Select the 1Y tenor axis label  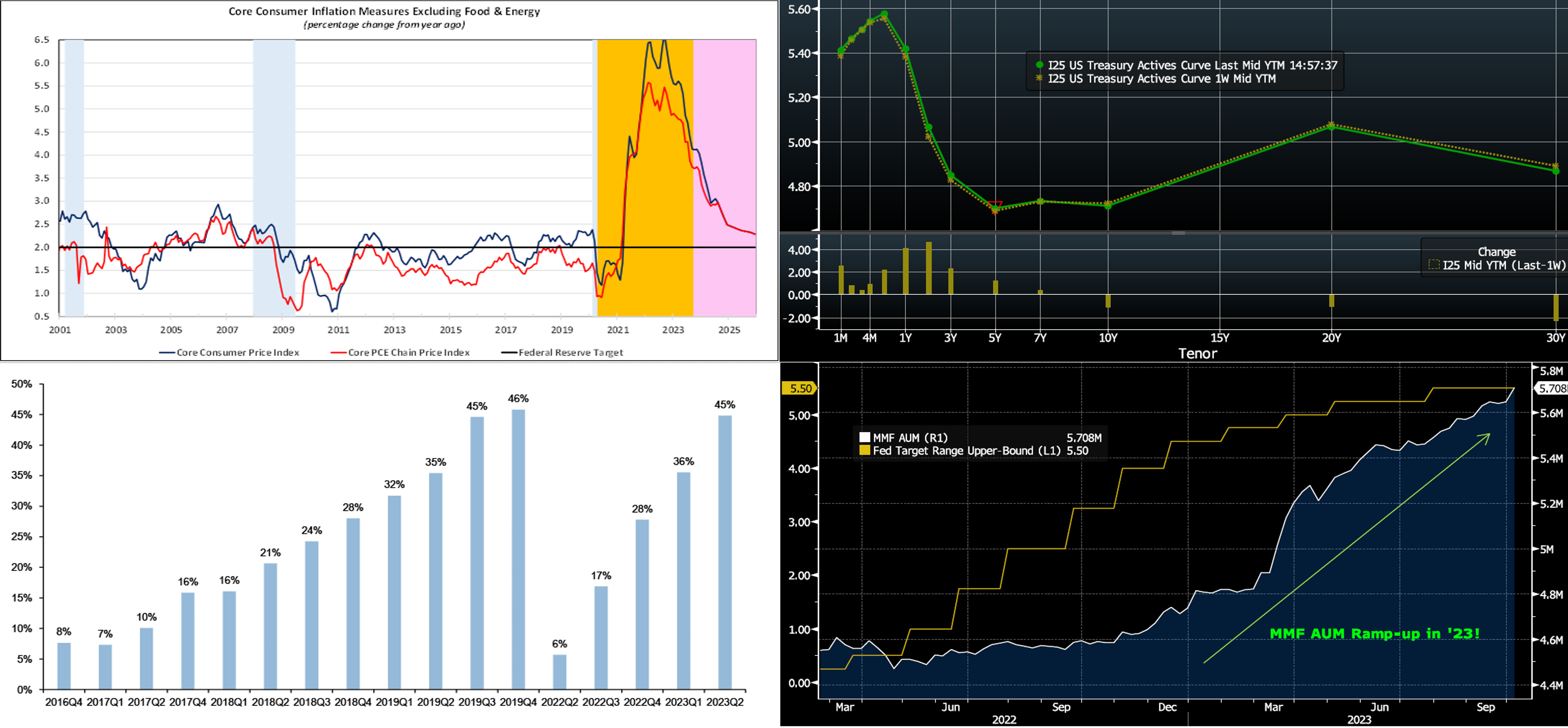click(x=906, y=338)
